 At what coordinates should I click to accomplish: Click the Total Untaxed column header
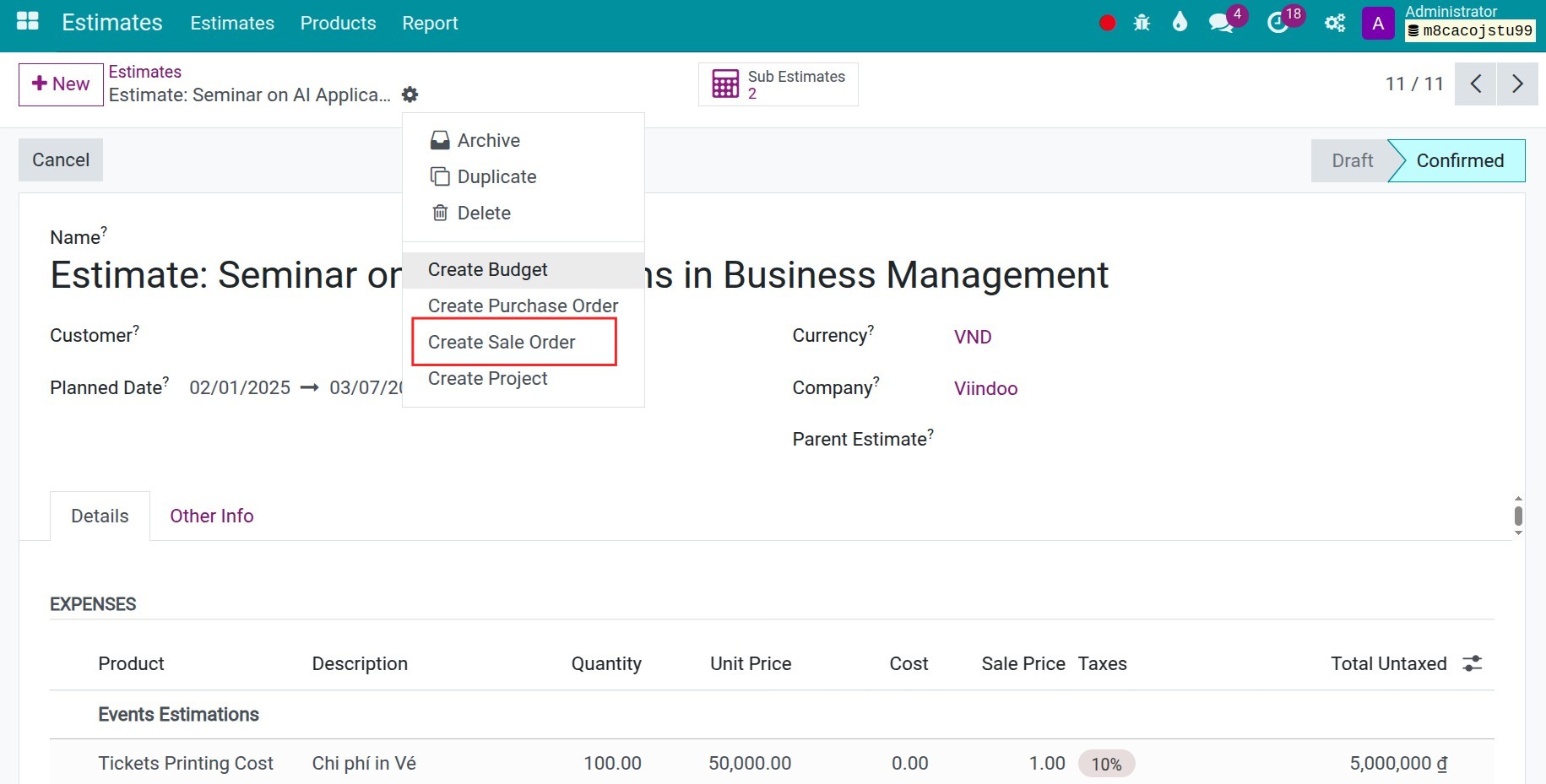1389,663
